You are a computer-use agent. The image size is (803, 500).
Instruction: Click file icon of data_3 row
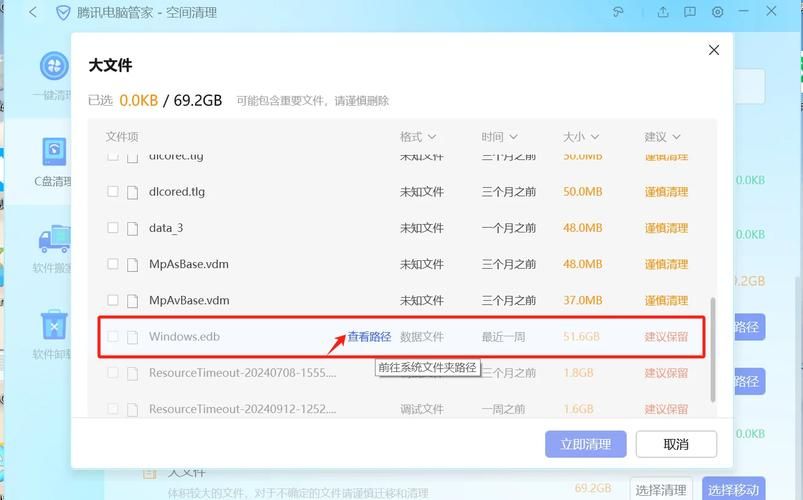click(x=133, y=228)
